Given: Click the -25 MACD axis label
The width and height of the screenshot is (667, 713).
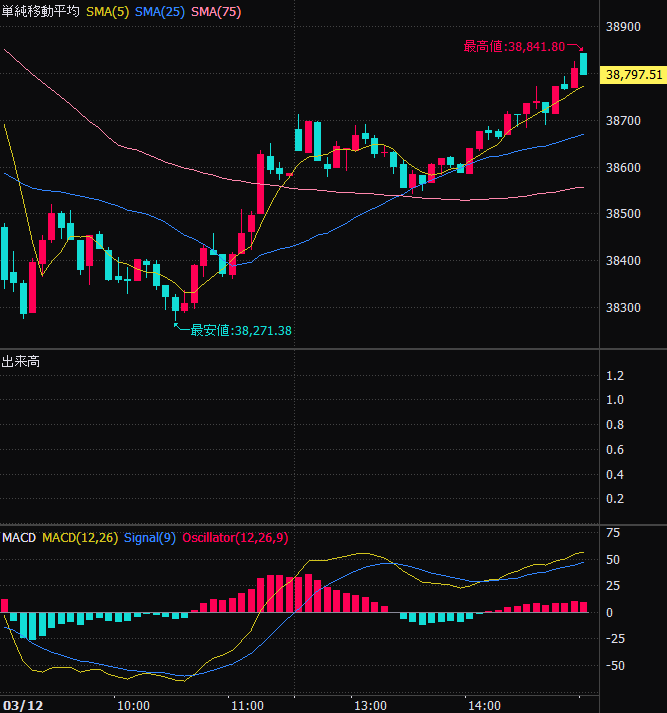Looking at the screenshot, I should click(x=615, y=639).
